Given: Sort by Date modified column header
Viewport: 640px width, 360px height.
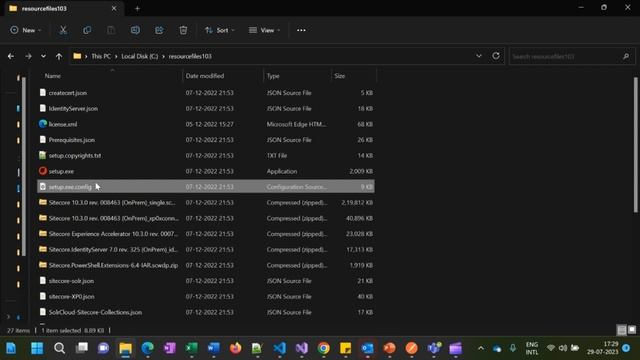Looking at the screenshot, I should (204, 76).
